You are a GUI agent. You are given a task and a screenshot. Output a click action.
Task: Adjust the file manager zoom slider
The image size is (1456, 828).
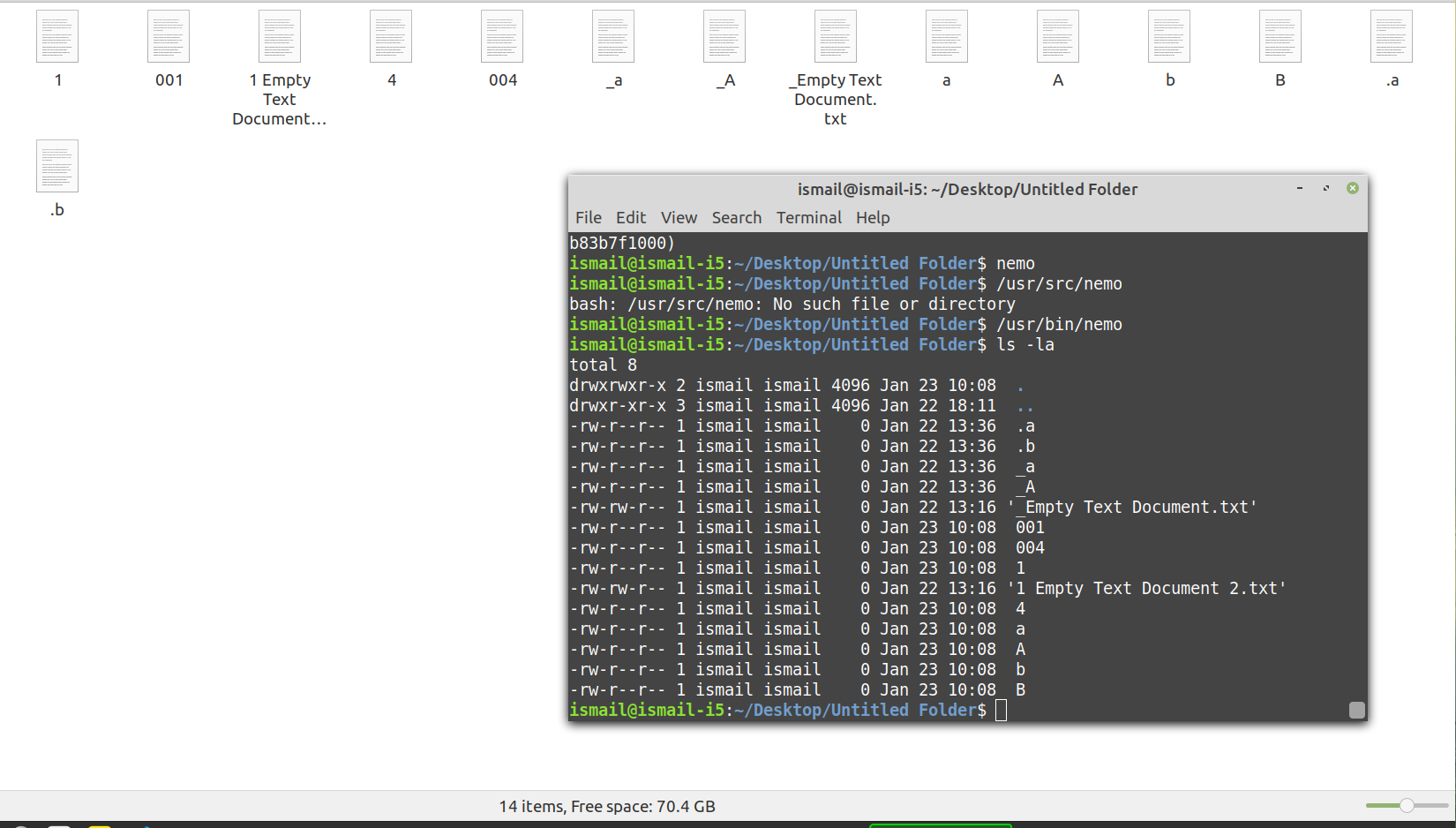point(1407,805)
